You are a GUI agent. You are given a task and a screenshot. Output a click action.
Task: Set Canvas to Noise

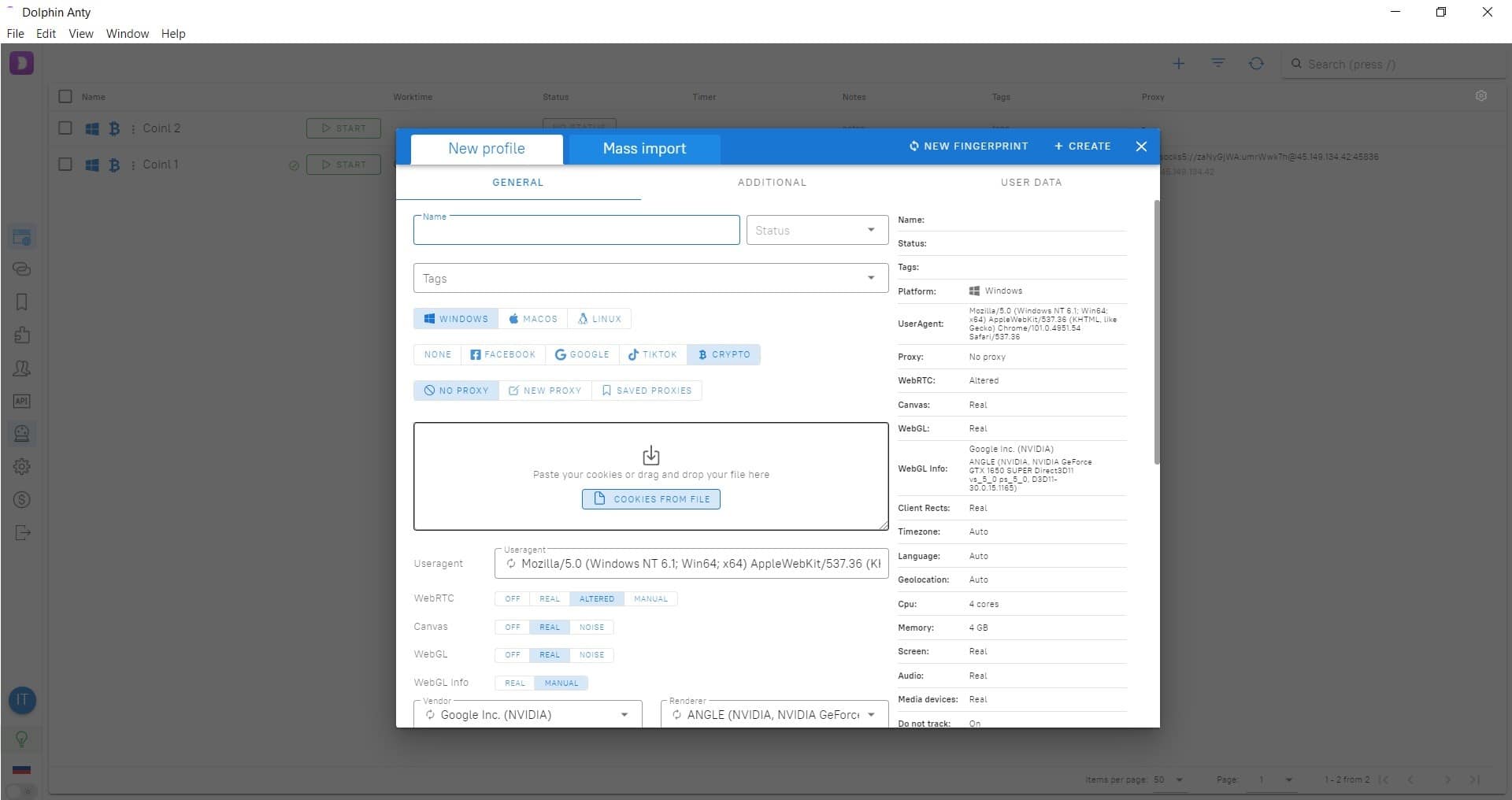pyautogui.click(x=592, y=628)
